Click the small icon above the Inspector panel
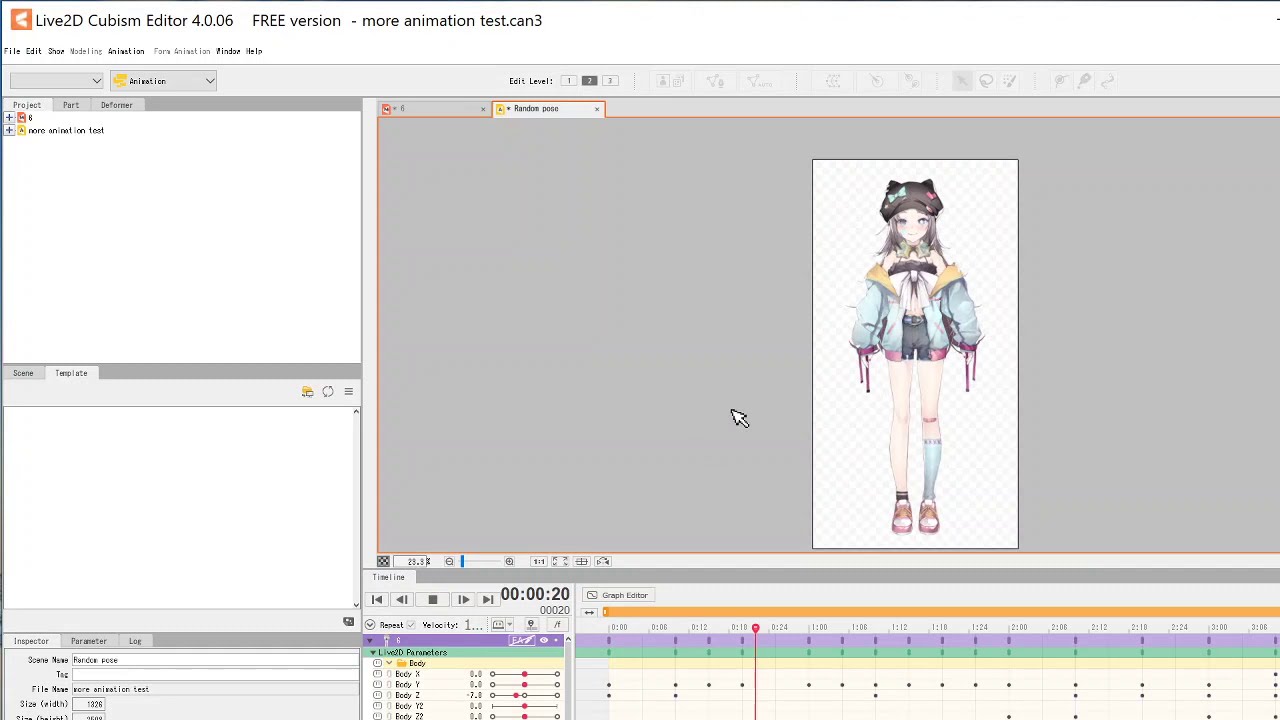The width and height of the screenshot is (1280, 720). coord(348,621)
